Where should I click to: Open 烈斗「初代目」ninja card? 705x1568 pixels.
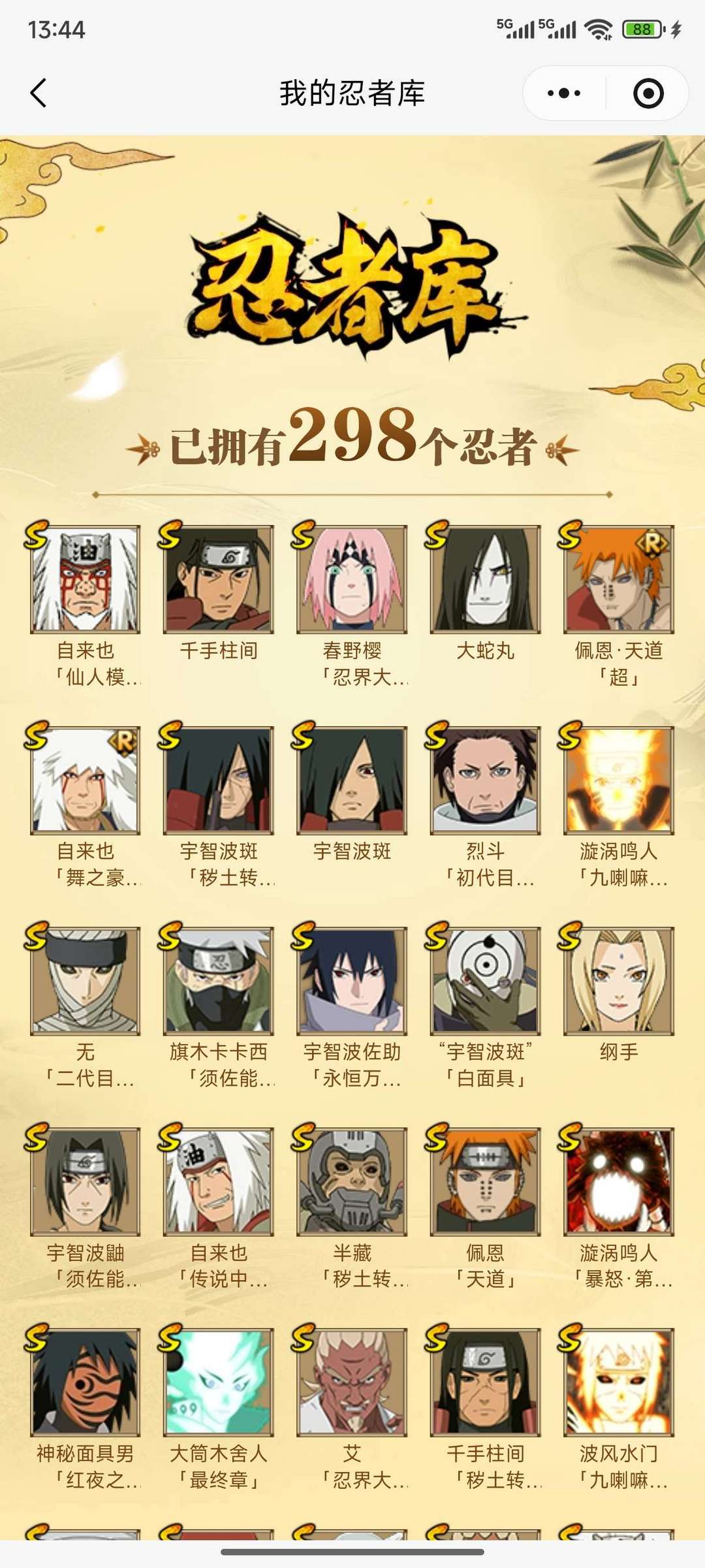(485, 780)
